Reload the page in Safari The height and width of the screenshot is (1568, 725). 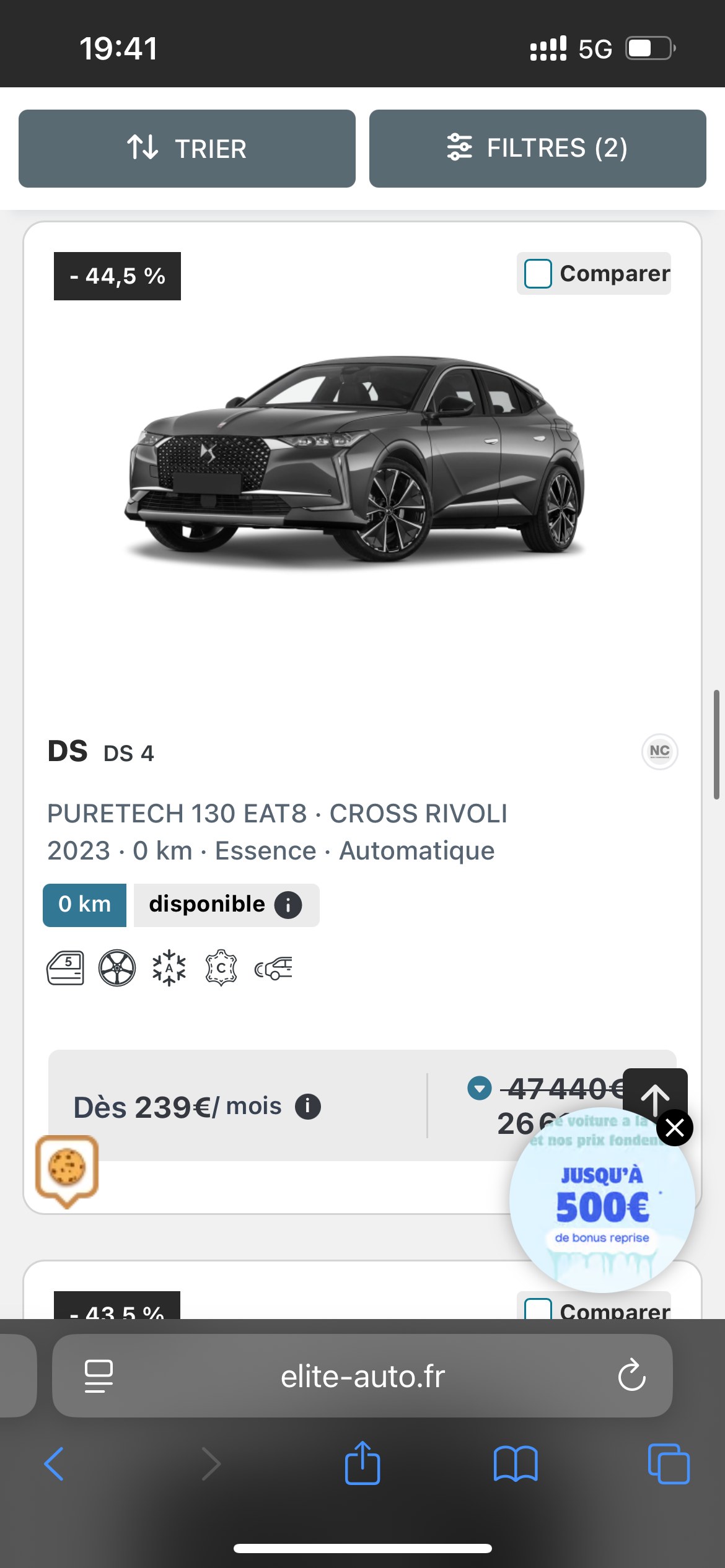[x=631, y=1376]
